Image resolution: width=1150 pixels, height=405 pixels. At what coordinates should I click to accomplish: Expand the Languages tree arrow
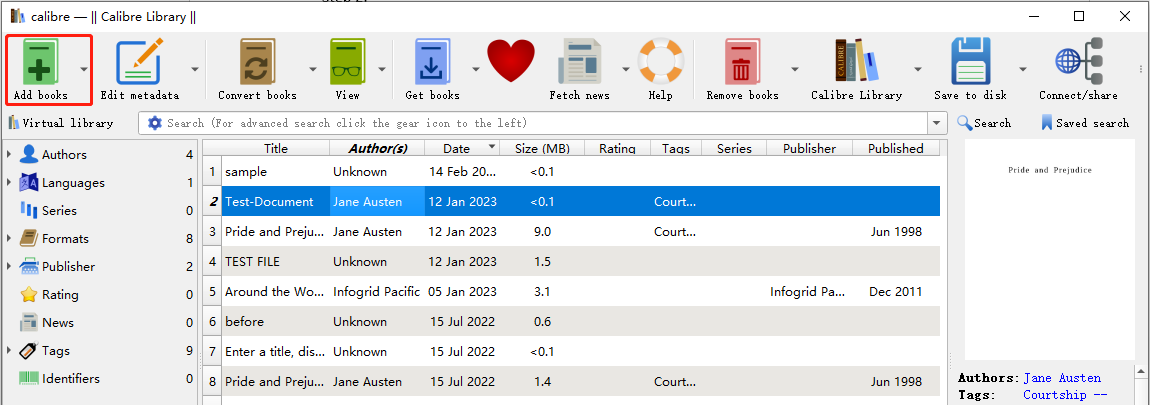[9, 183]
